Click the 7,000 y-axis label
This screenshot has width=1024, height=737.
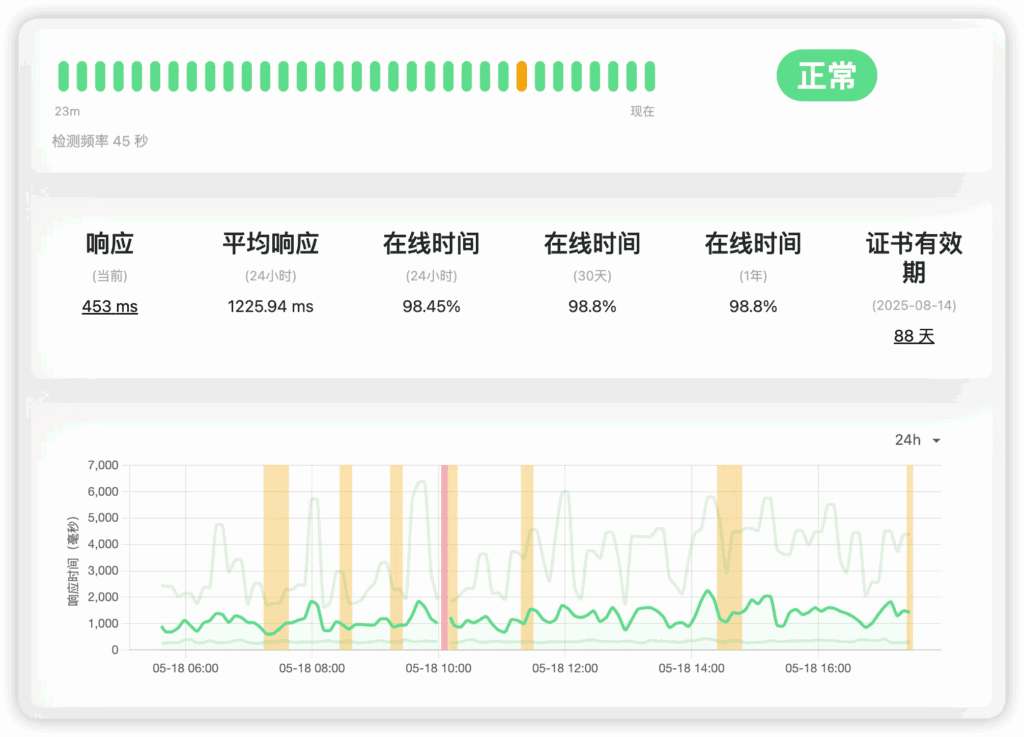103,465
